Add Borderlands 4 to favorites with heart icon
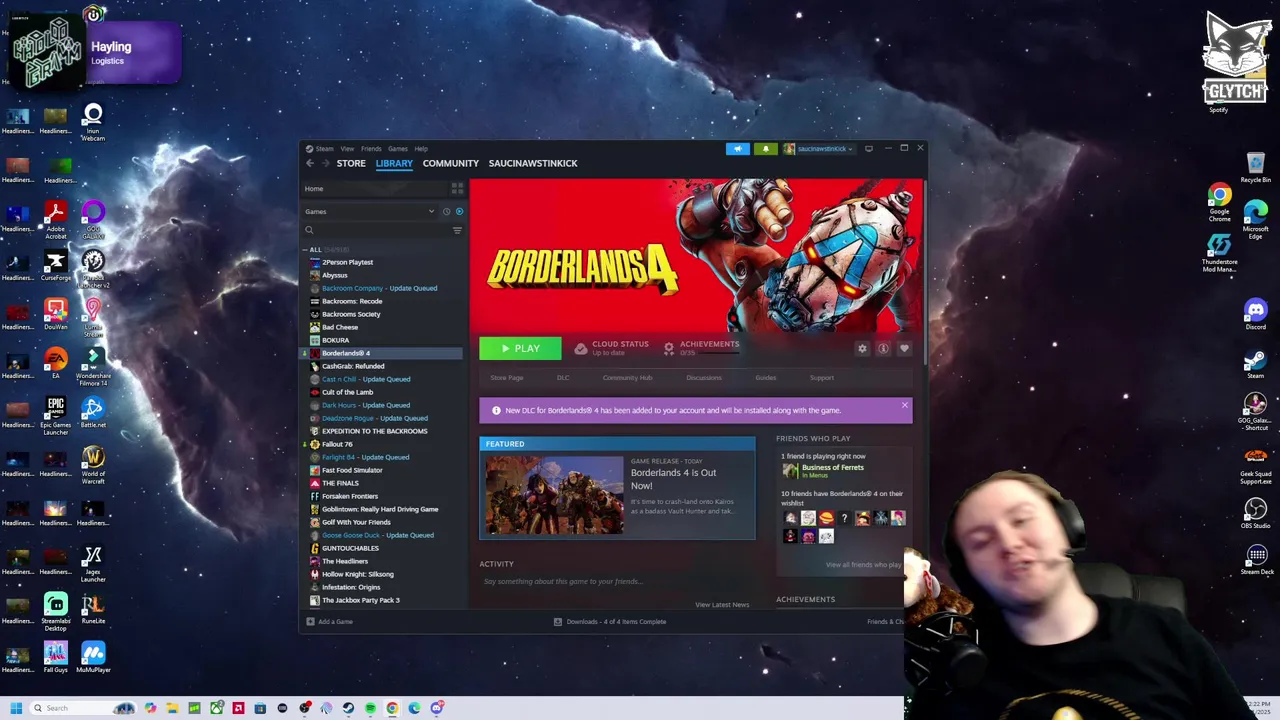This screenshot has width=1280, height=720. tap(904, 348)
